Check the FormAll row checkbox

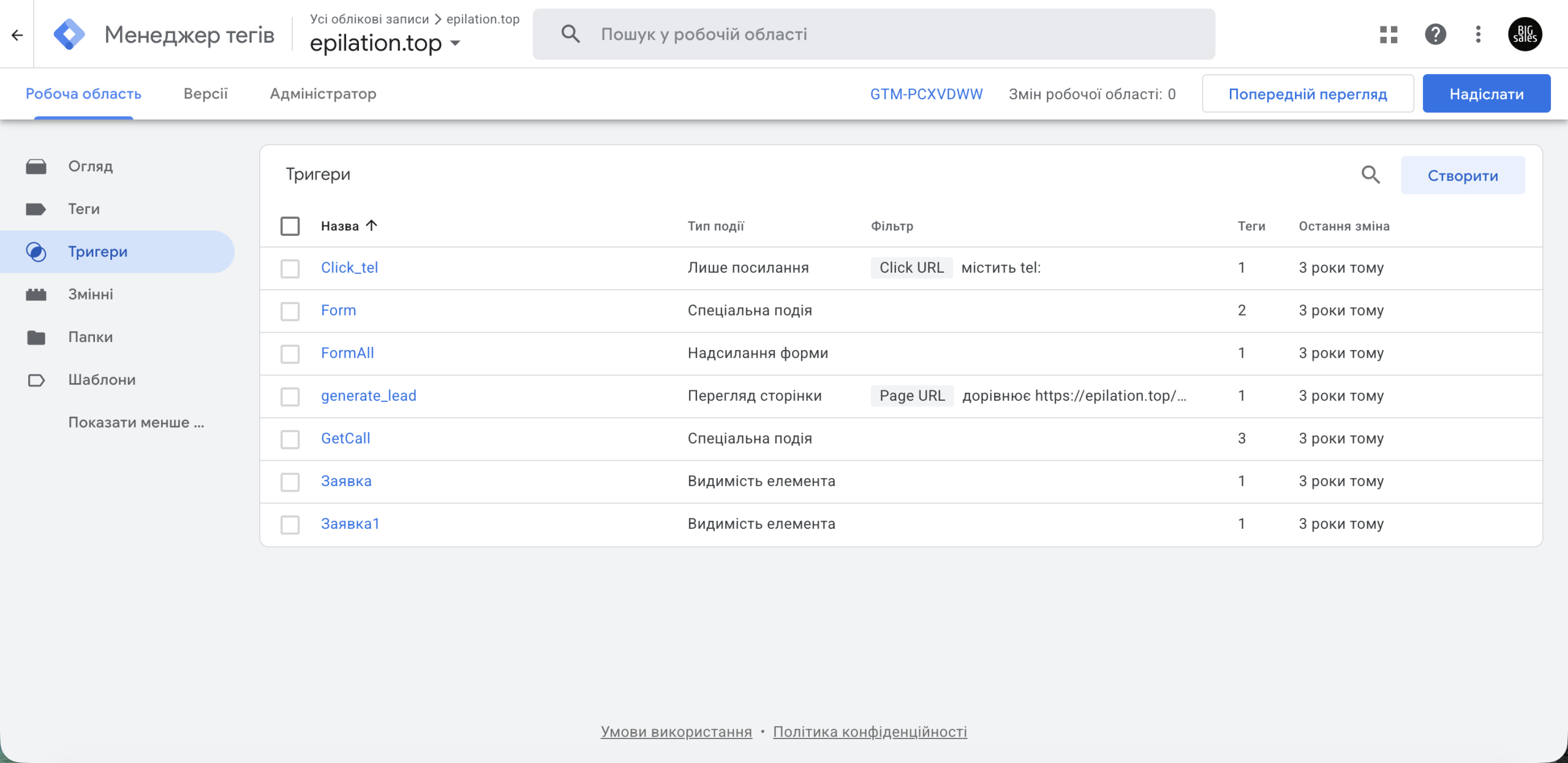point(290,354)
